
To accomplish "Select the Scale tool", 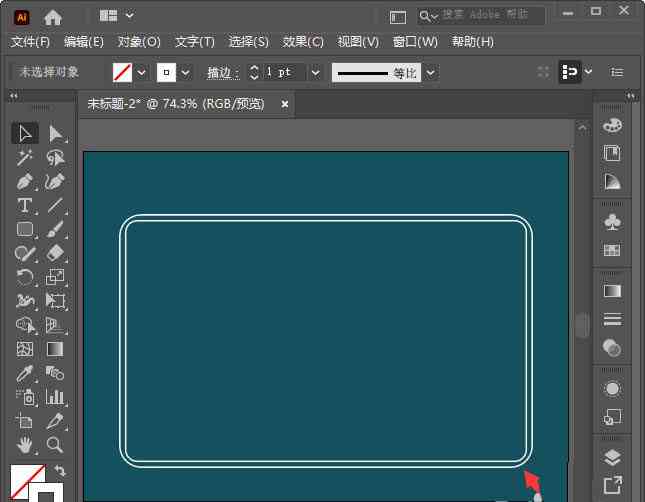I will pos(55,277).
